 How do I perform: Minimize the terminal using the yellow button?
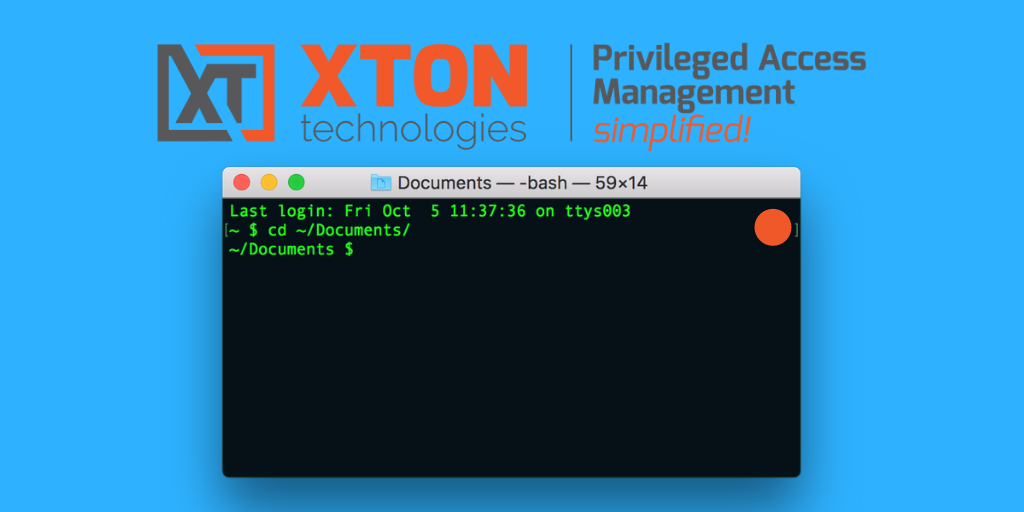(x=268, y=182)
